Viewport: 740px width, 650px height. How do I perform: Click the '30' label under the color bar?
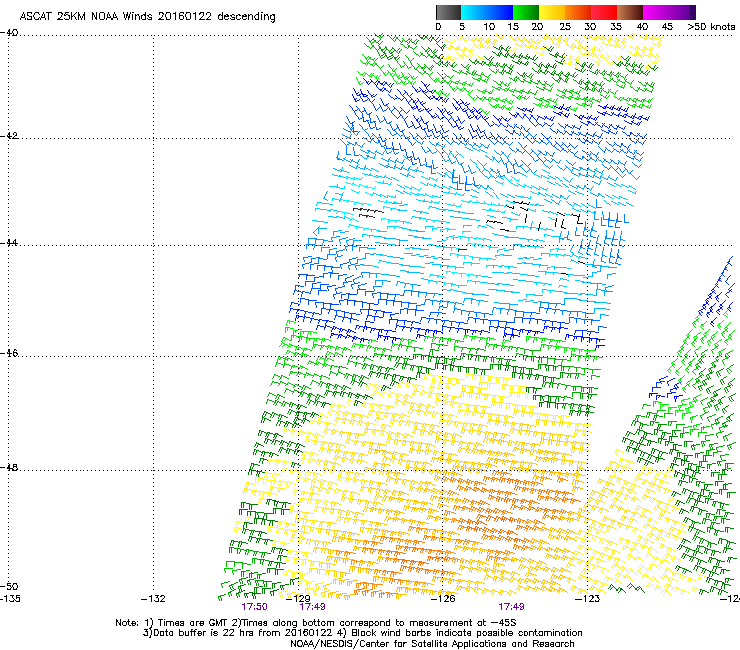coord(590,27)
